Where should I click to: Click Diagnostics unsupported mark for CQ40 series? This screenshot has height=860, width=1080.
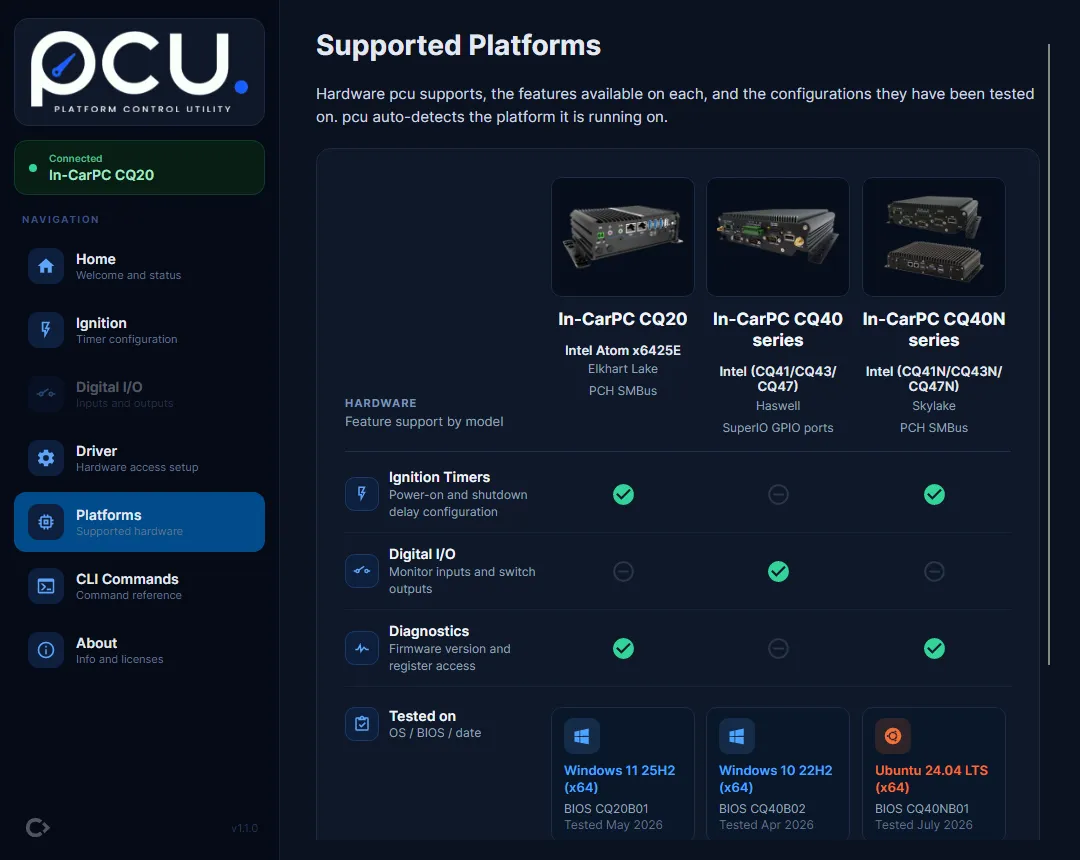[778, 649]
